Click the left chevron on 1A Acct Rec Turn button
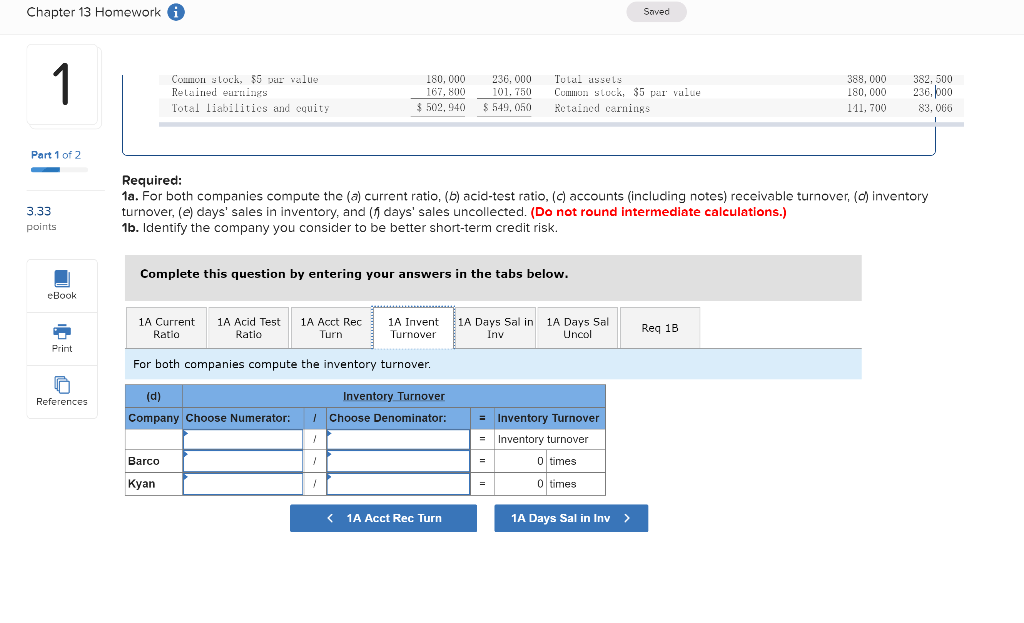This screenshot has height=623, width=1024. pyautogui.click(x=330, y=518)
